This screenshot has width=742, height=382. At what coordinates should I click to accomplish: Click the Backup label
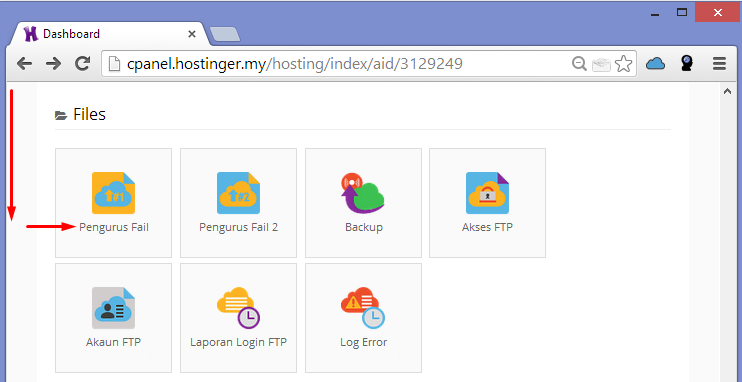pyautogui.click(x=363, y=228)
